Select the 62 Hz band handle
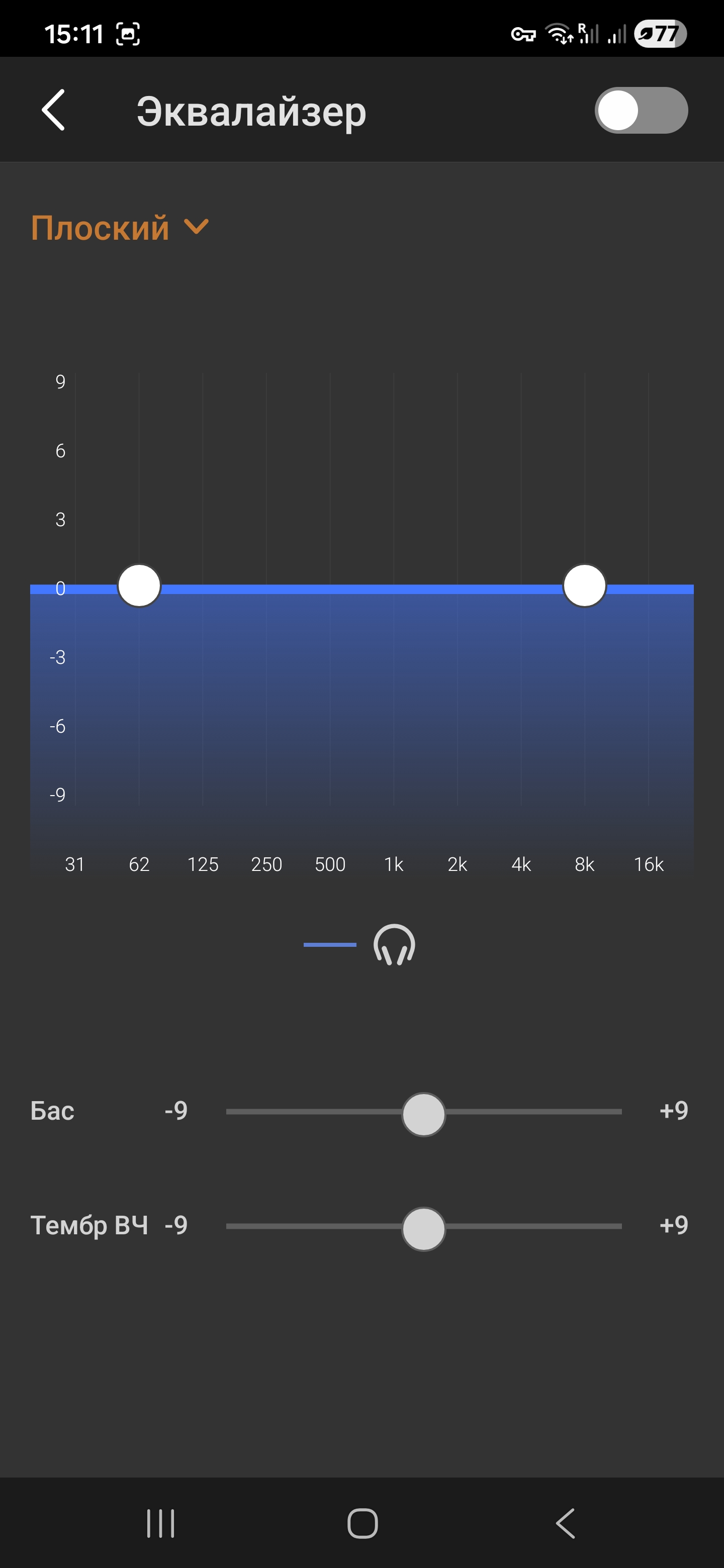Viewport: 724px width, 1568px height. pyautogui.click(x=139, y=585)
